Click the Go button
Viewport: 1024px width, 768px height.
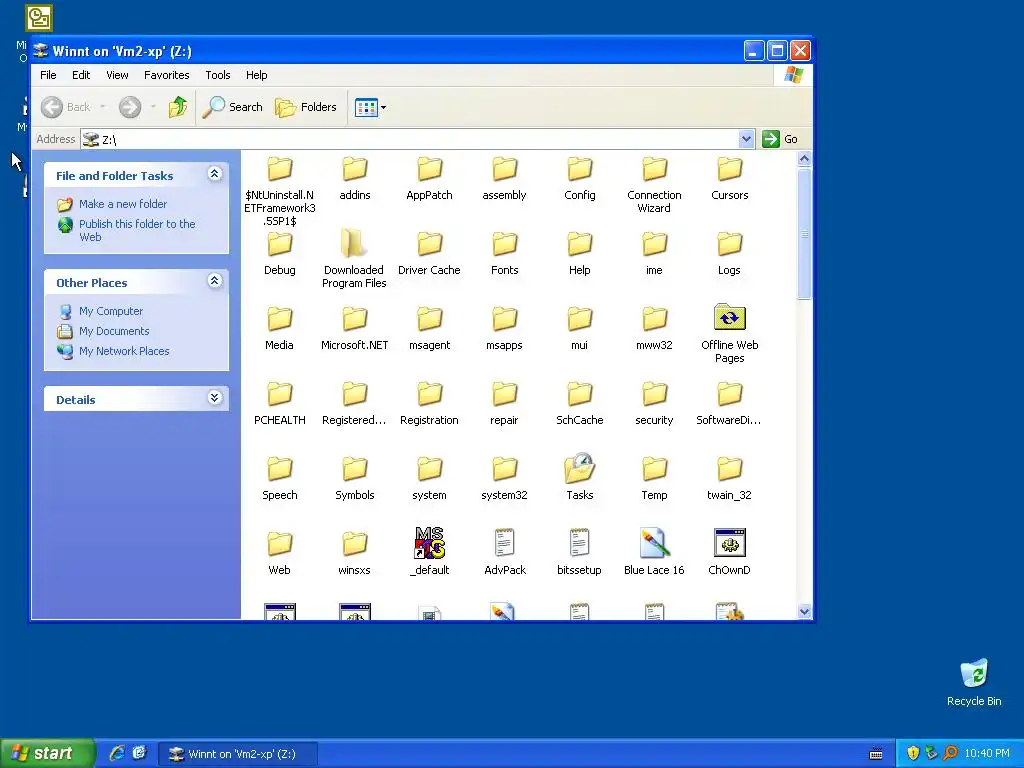[780, 139]
